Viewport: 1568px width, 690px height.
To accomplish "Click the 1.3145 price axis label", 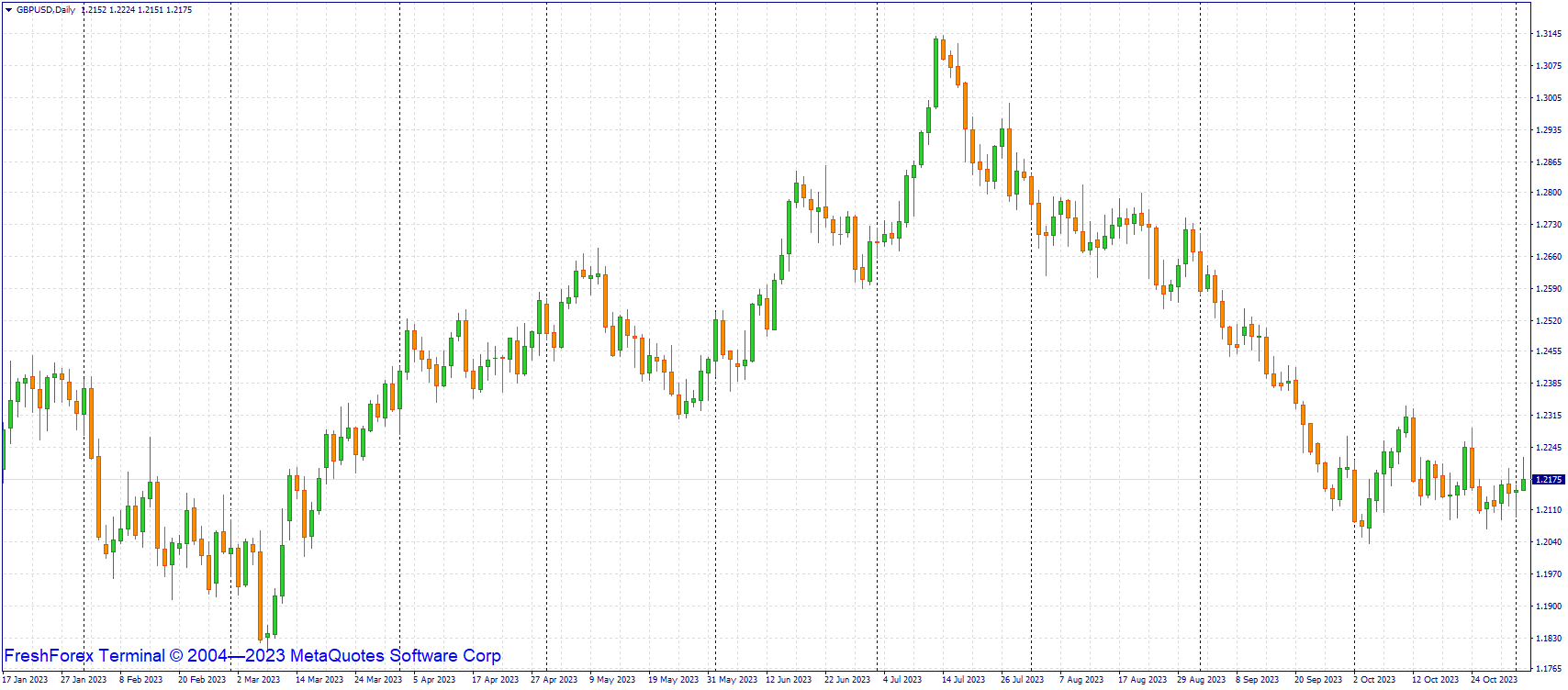I will coord(1549,34).
